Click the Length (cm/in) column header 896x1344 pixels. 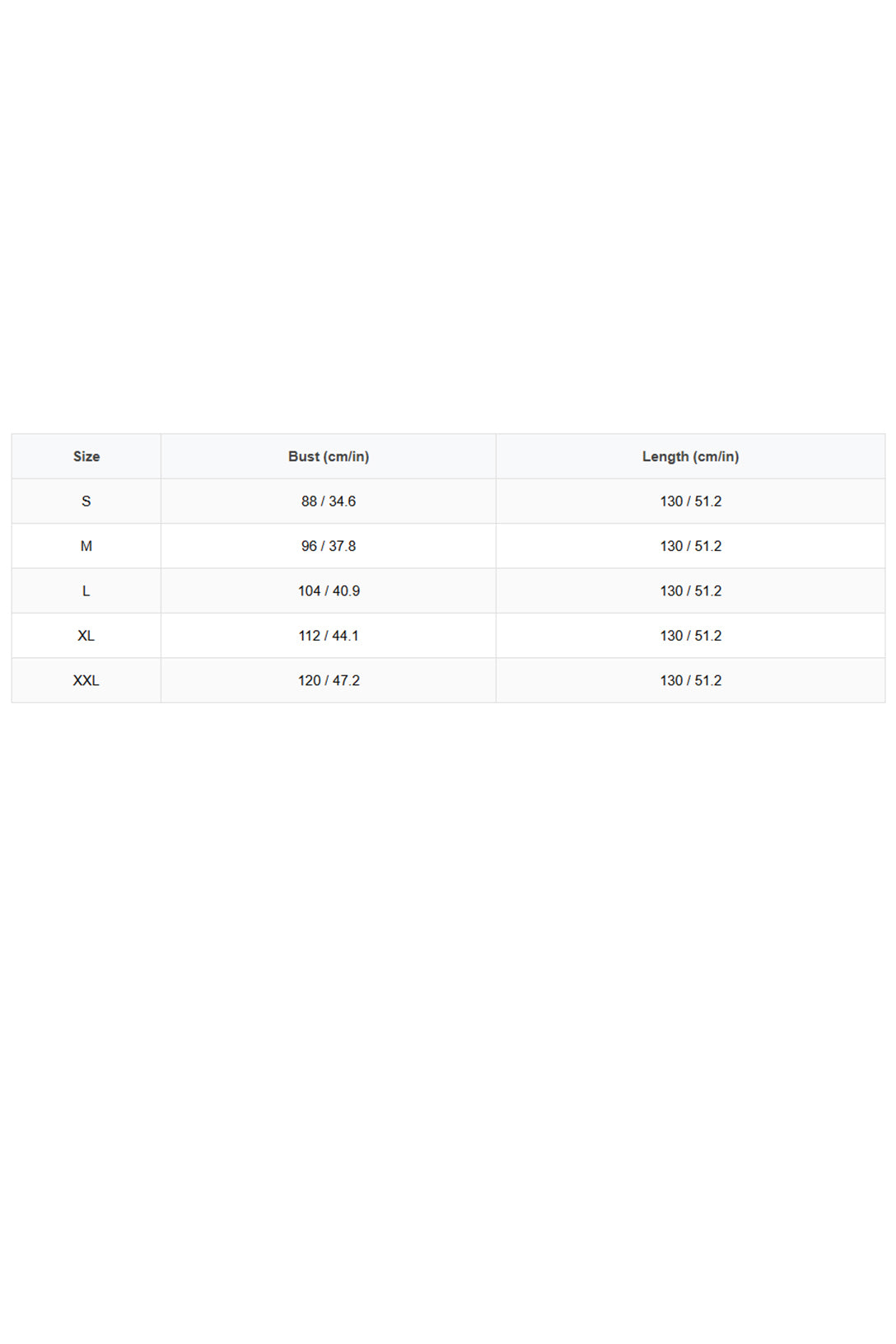690,456
